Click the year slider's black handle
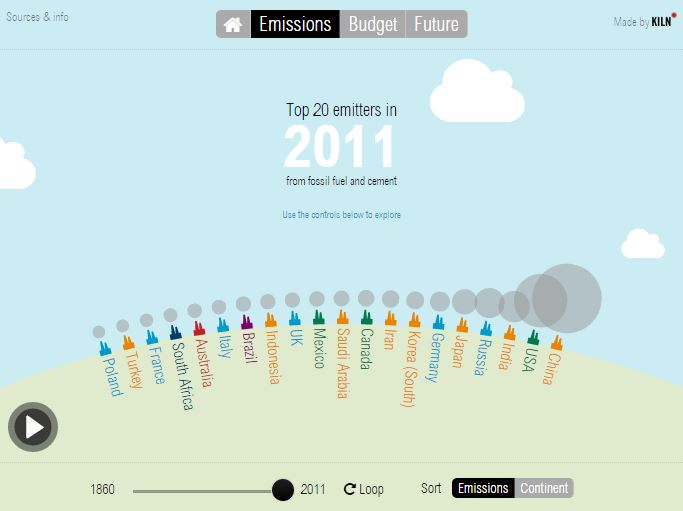The image size is (683, 511). pyautogui.click(x=283, y=490)
